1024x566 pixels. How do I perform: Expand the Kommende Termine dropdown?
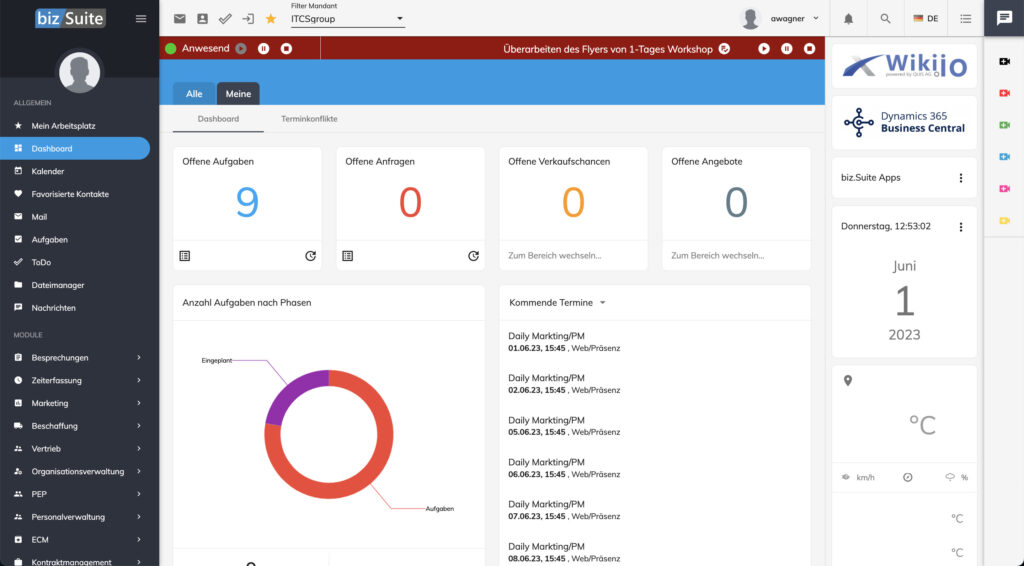click(602, 302)
